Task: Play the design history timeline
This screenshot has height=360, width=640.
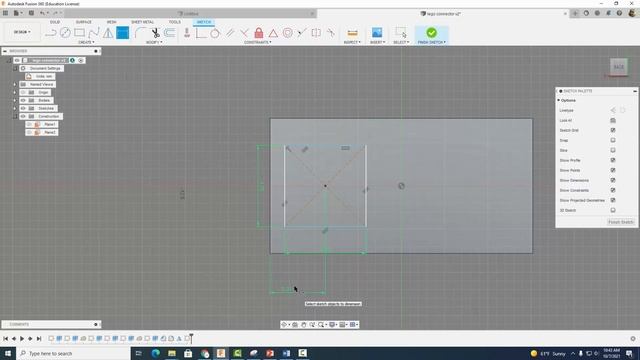Action: (x=22, y=338)
